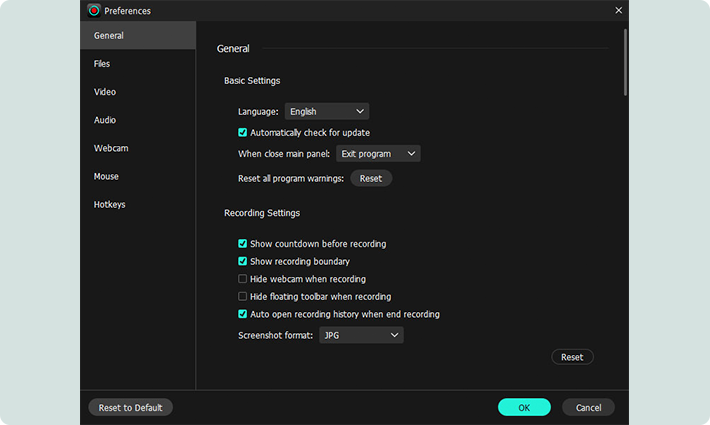Open the Screenshot format JPG dropdown
Viewport: 710px width, 425px height.
pos(361,335)
